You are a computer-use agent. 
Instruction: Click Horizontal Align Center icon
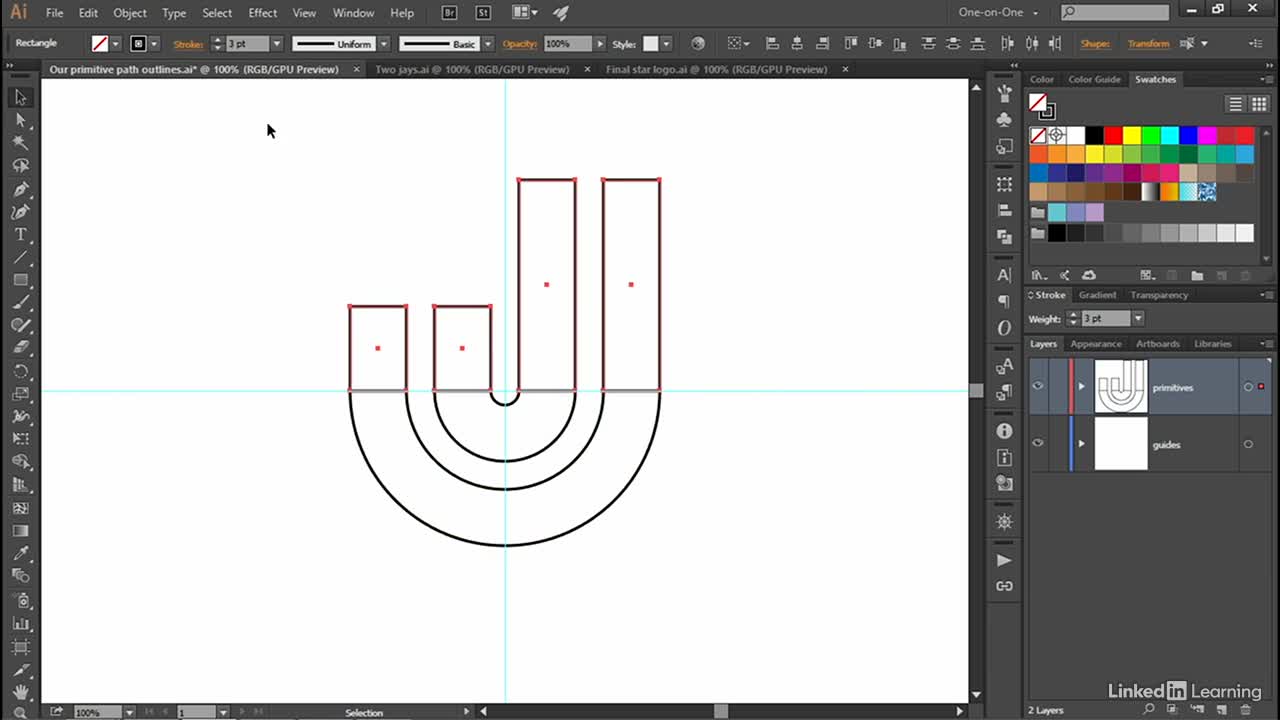[797, 44]
